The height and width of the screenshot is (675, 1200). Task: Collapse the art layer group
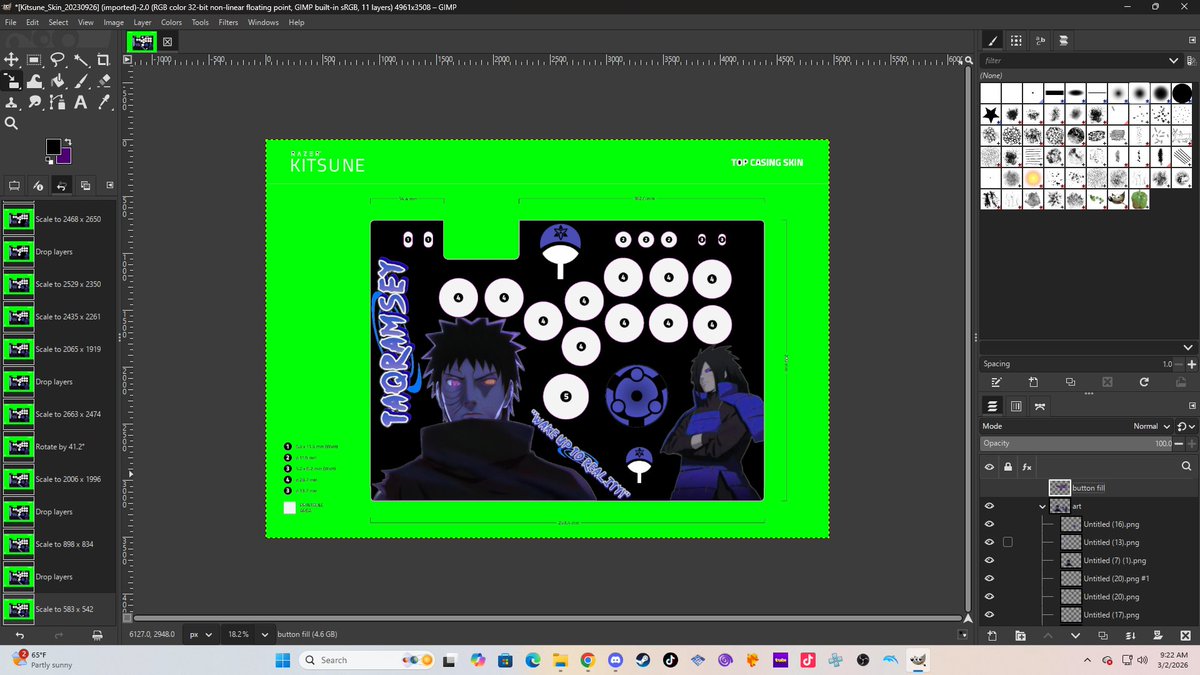pos(1042,506)
